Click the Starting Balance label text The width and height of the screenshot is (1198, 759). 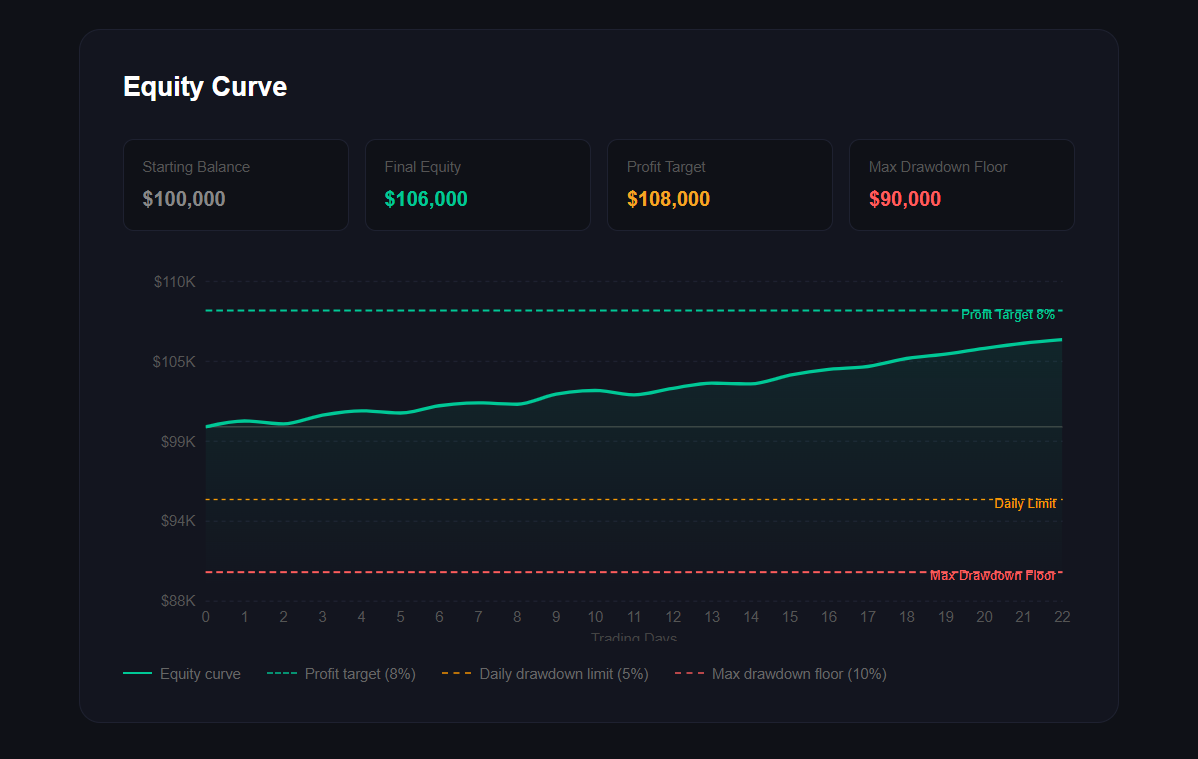[x=196, y=167]
